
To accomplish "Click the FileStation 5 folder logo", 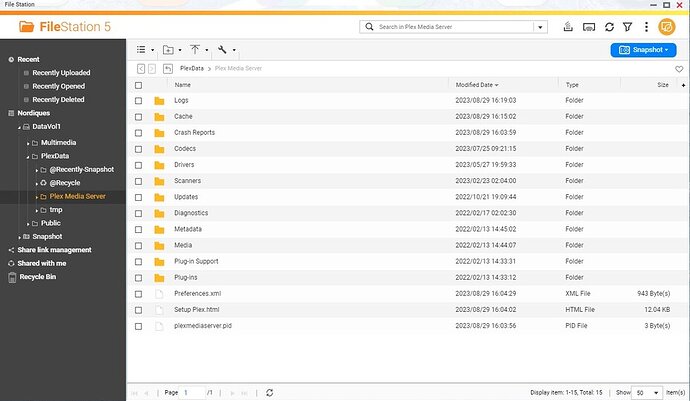I will 26,27.
